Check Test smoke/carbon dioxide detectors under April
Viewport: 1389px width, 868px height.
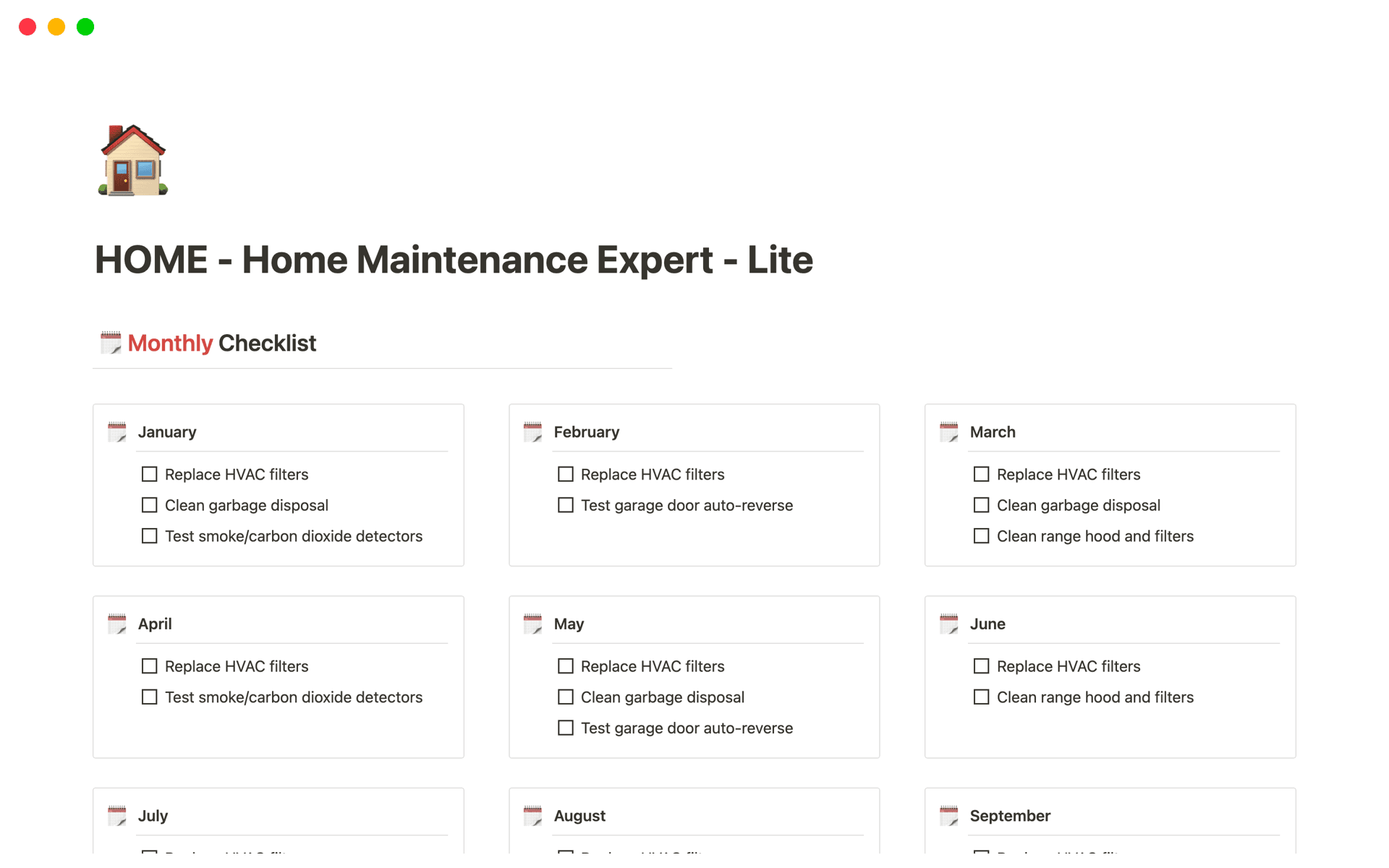point(149,697)
